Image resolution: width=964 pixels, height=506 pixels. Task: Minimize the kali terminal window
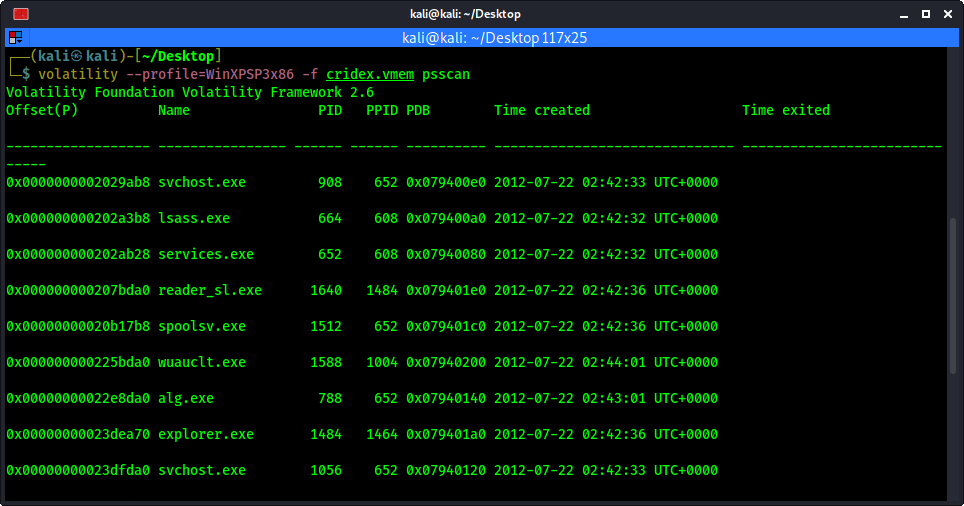(904, 14)
